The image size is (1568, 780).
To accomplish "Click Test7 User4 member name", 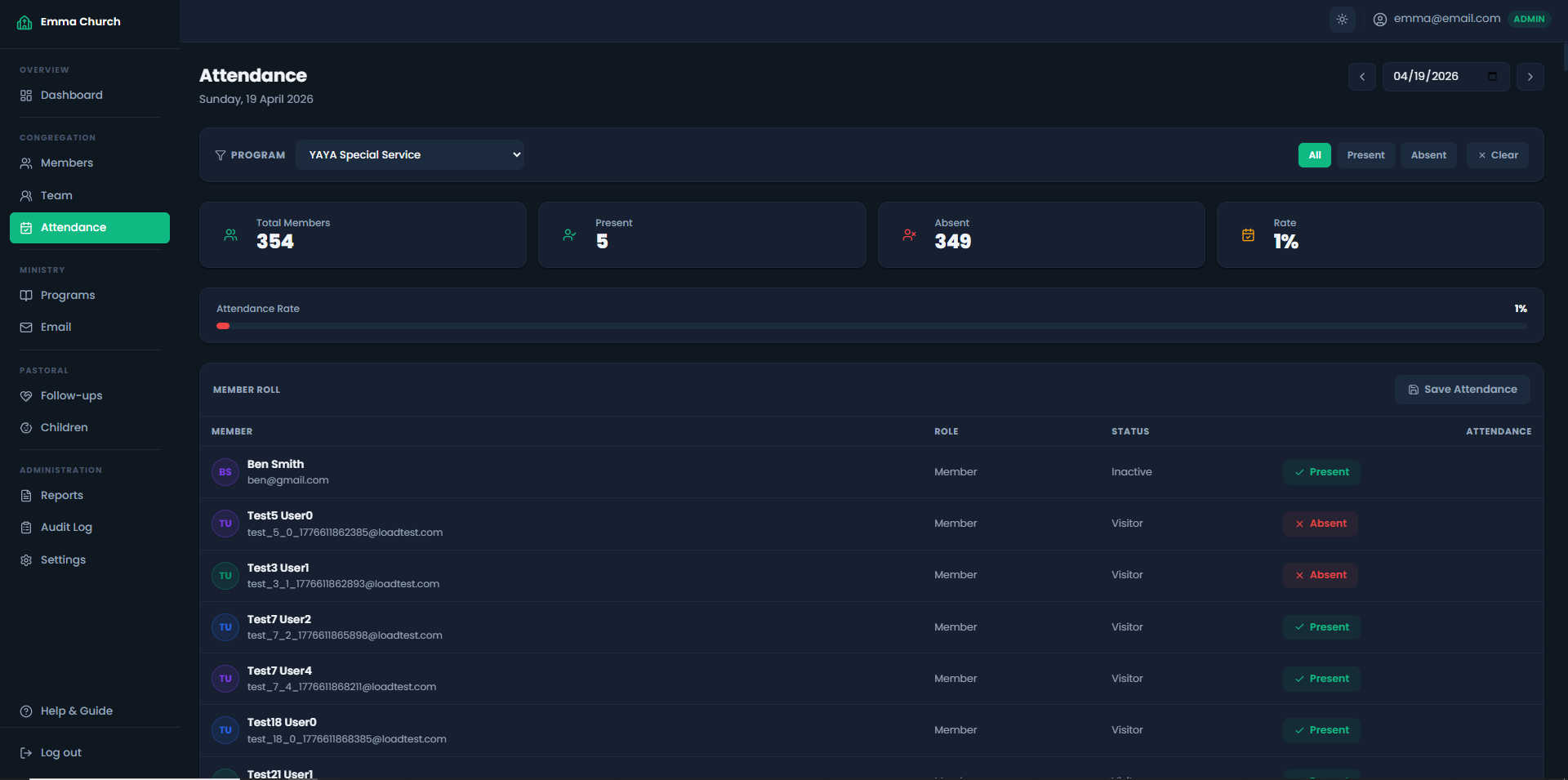I will coord(279,671).
